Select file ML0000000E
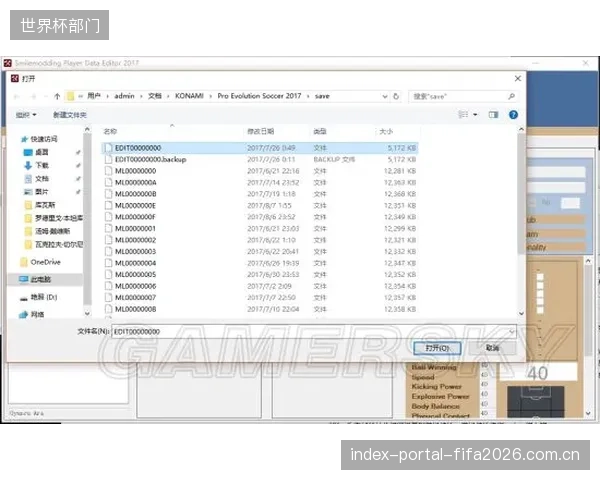 click(x=260, y=206)
